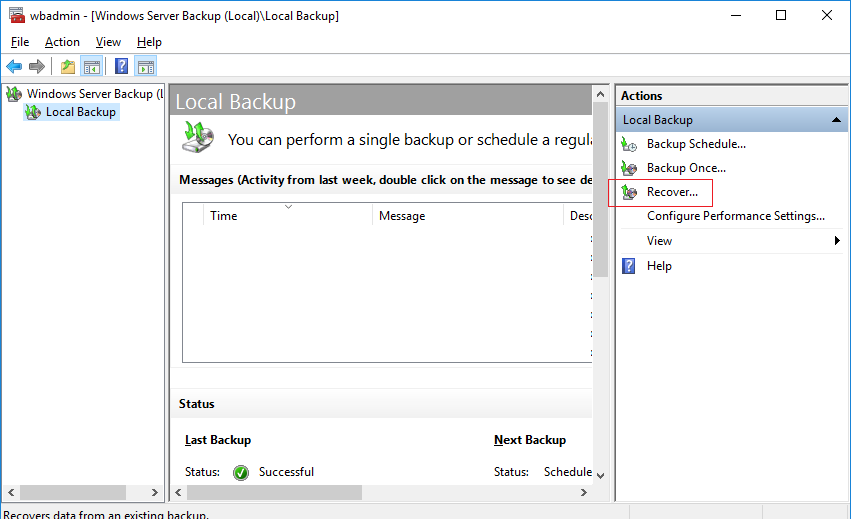Open the Action menu
The width and height of the screenshot is (851, 519).
coord(62,42)
